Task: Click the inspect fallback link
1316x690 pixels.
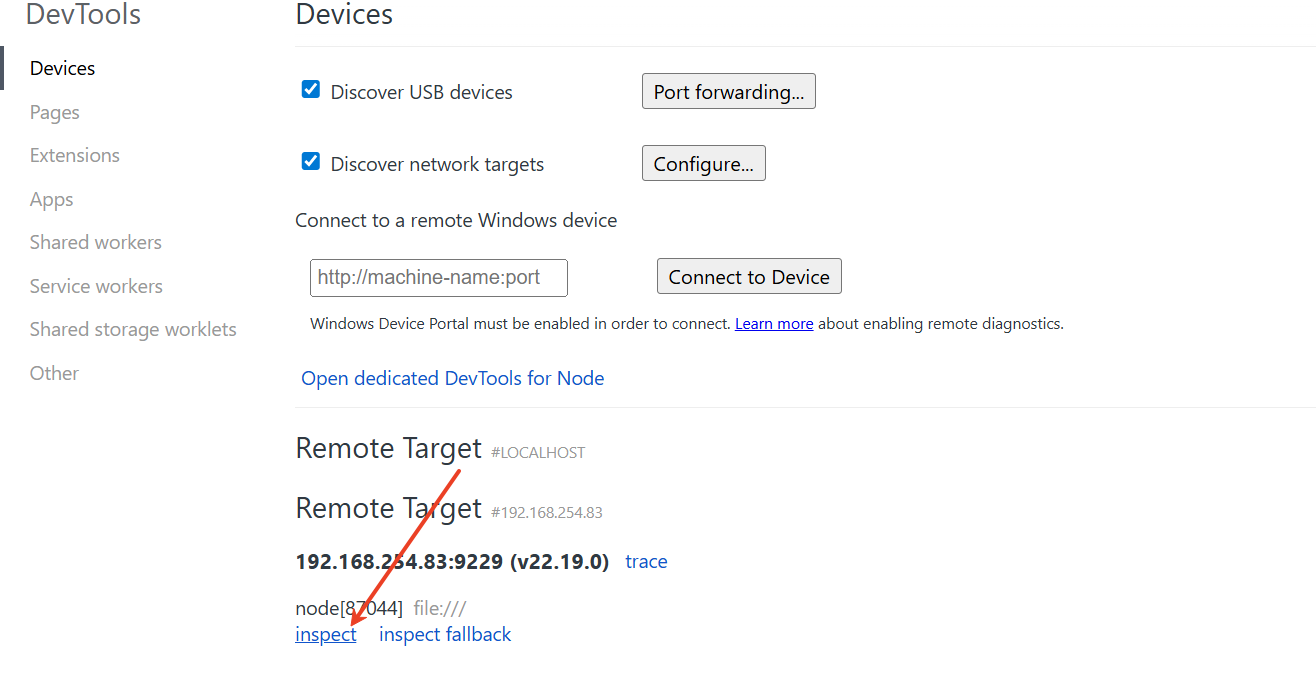Action: coord(445,635)
